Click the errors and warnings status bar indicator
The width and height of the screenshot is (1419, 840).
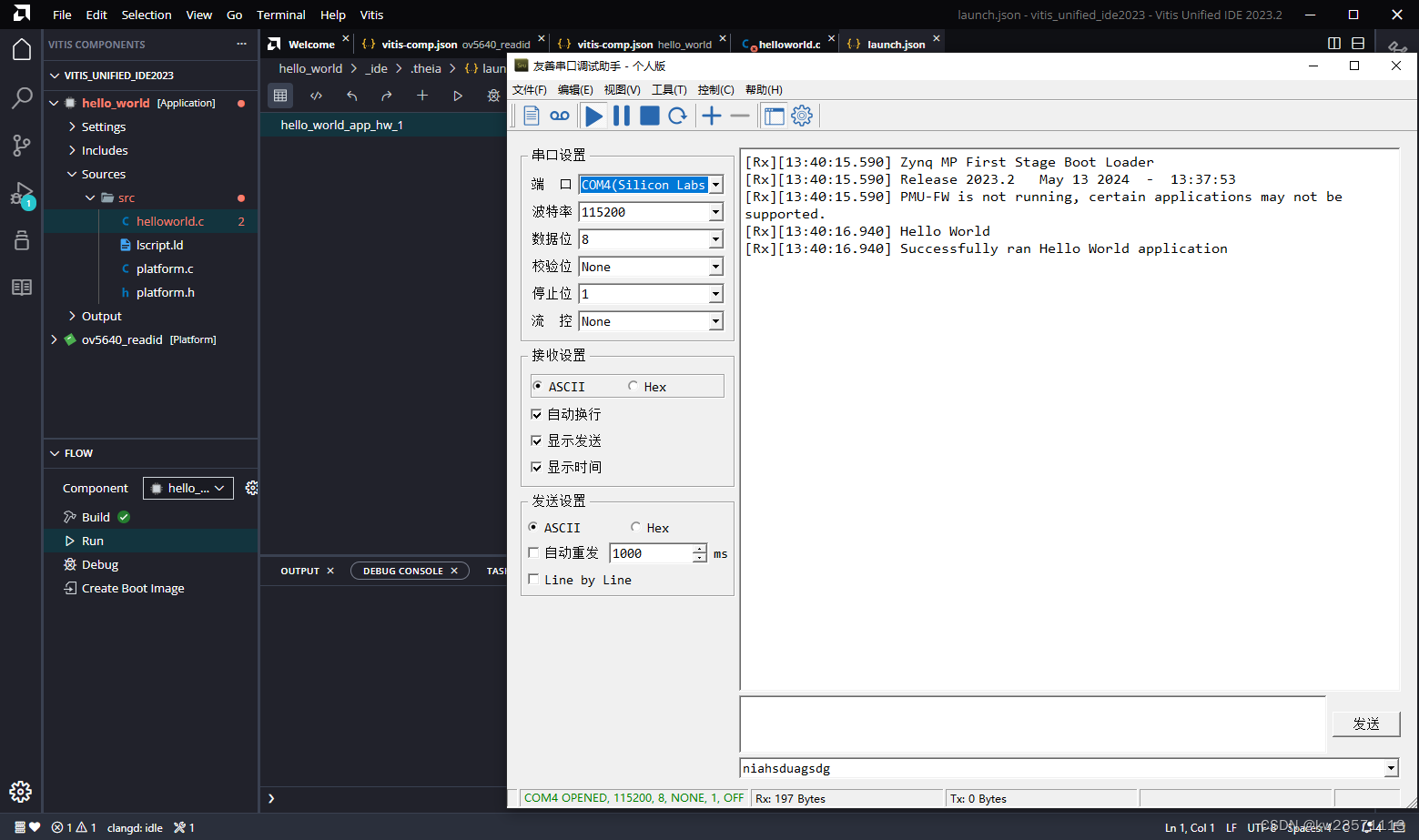pos(74,827)
